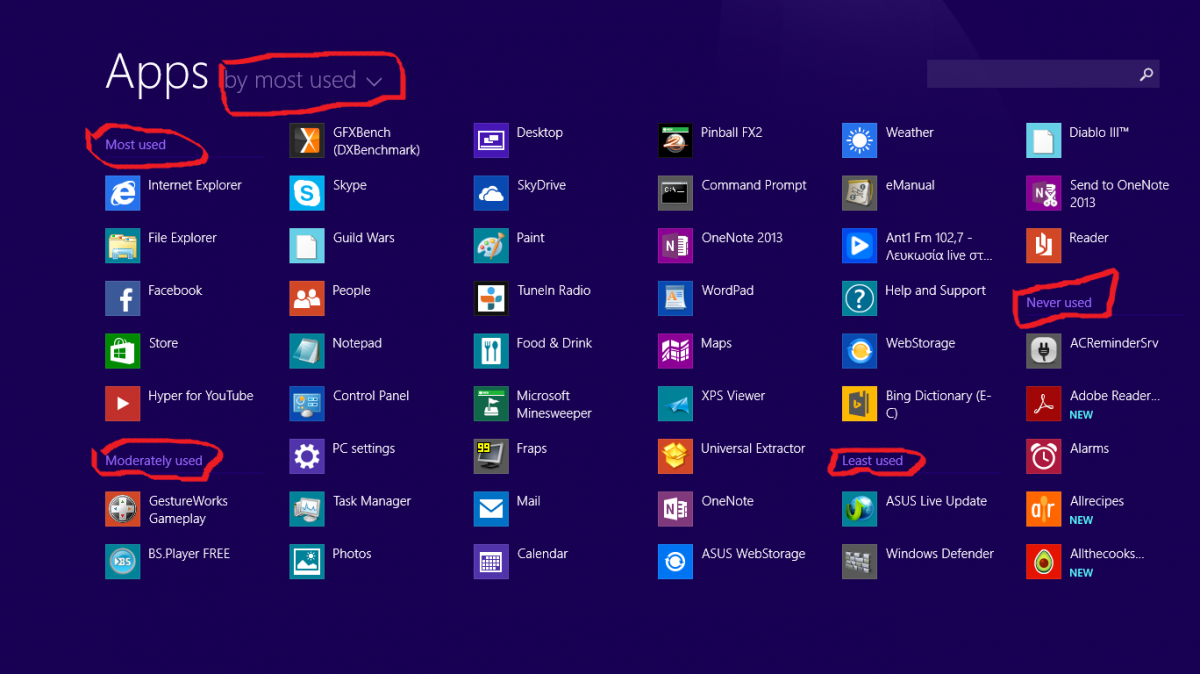Open Allthecooks avocado icon
1200x674 pixels.
(x=1044, y=562)
